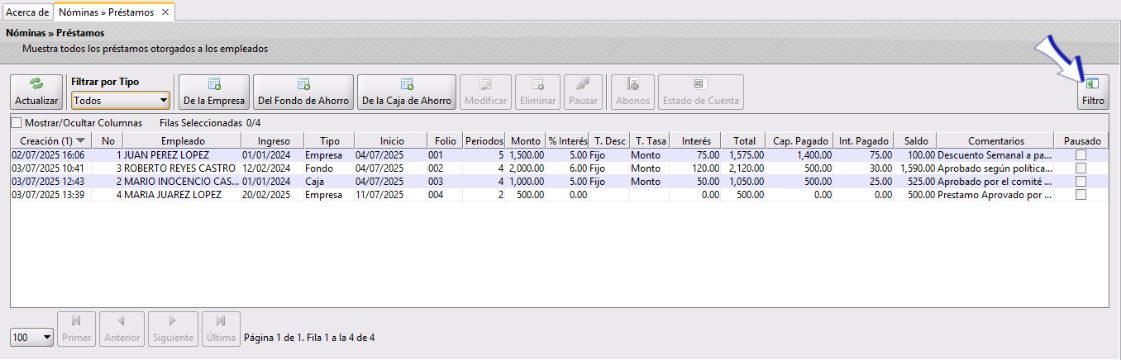Check Pausado for MARIA JUAREZ LOPEZ
Viewport: 1121px width, 360px height.
coord(1081,194)
